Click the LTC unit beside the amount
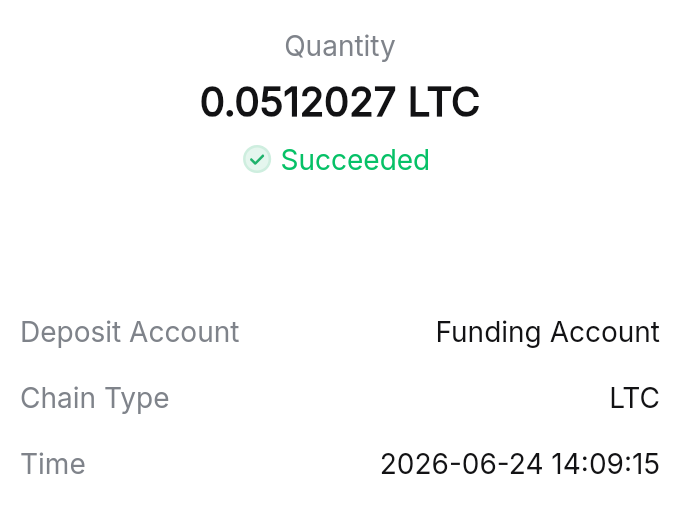 pos(444,102)
